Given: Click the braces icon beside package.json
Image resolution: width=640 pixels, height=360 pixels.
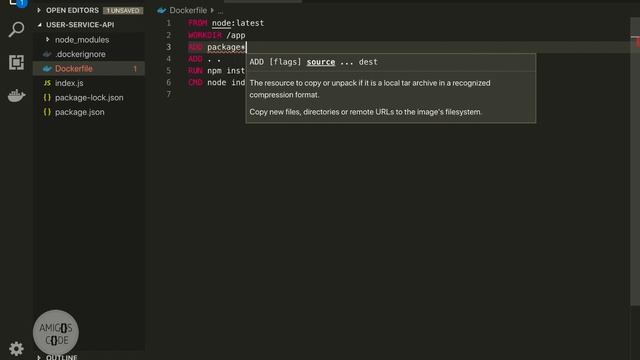Looking at the screenshot, I should 47,112.
